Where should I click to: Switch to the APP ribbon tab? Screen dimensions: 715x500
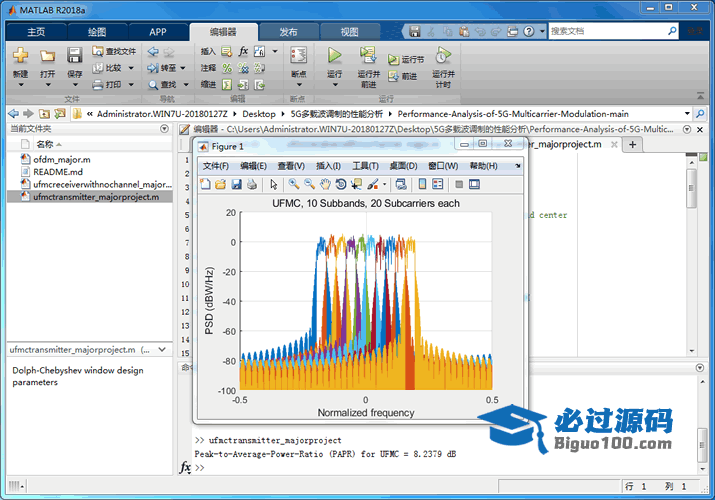158,32
